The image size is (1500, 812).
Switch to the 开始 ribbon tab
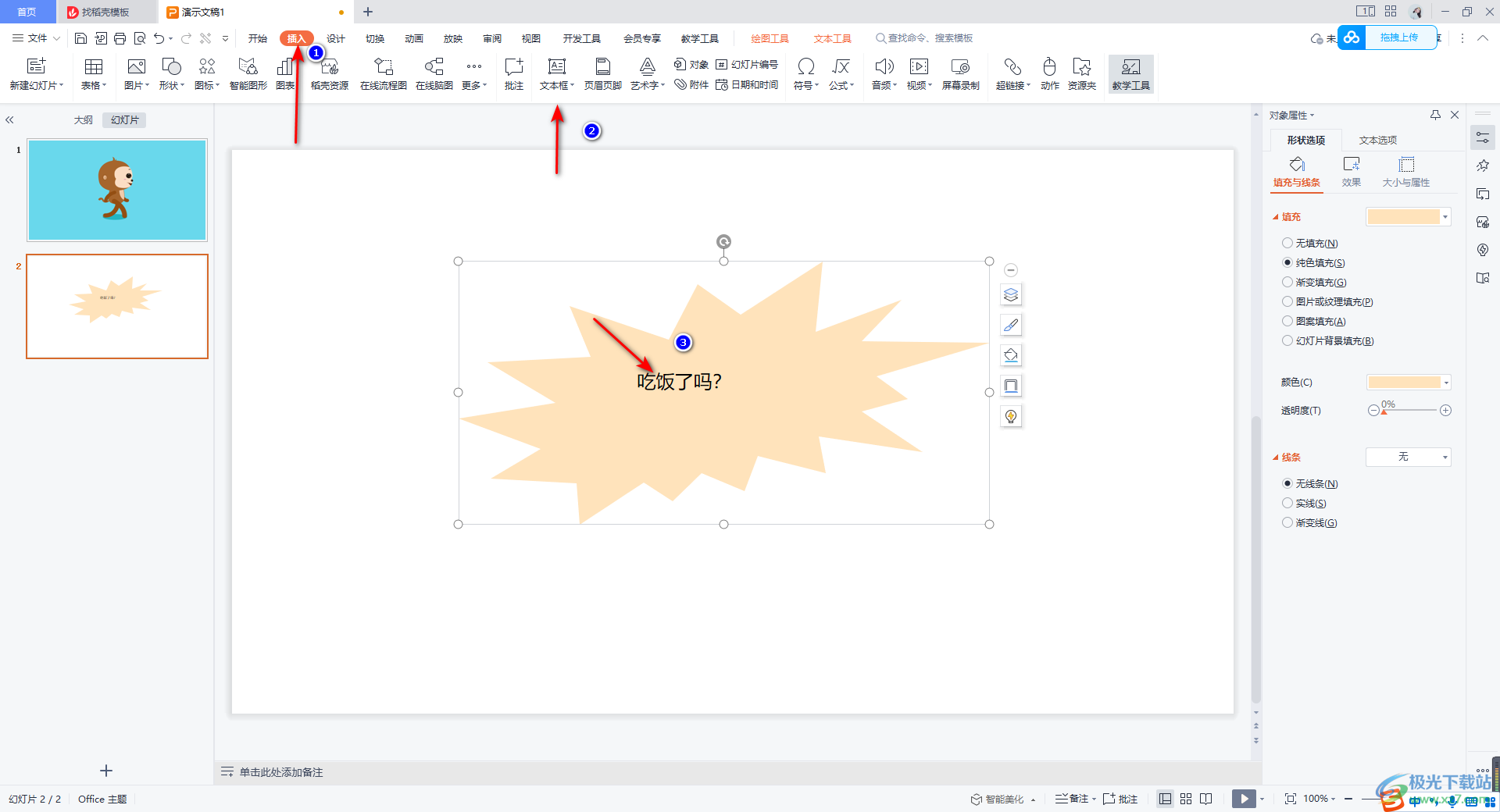258,38
